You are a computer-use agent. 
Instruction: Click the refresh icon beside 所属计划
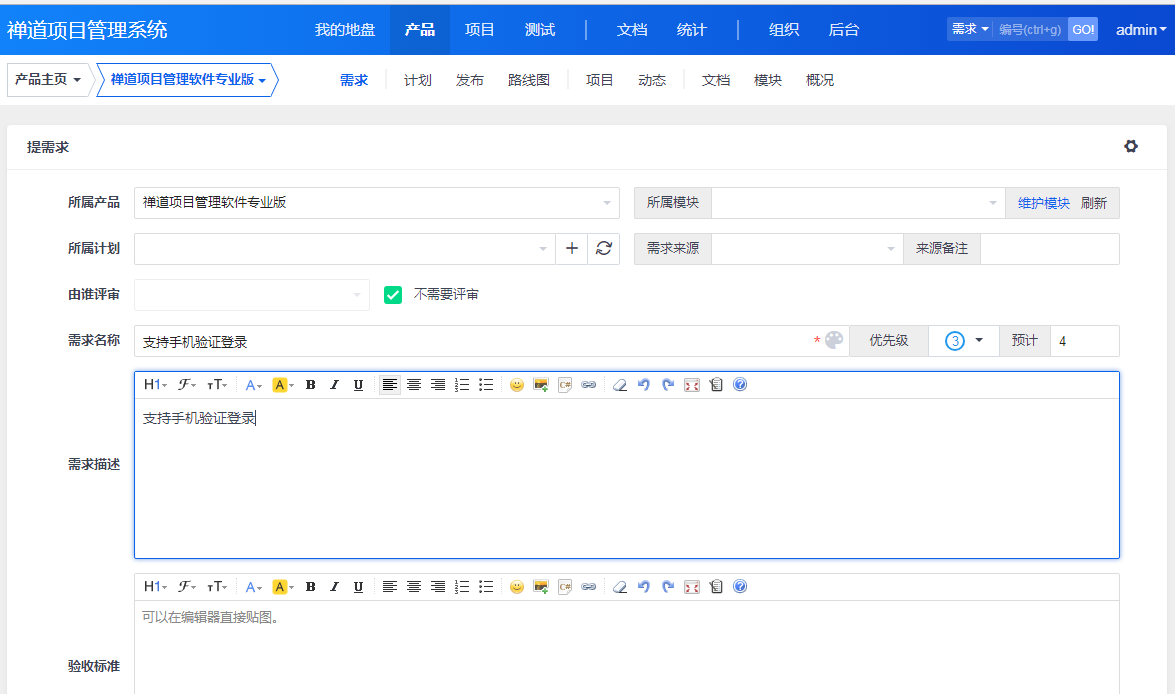point(603,249)
